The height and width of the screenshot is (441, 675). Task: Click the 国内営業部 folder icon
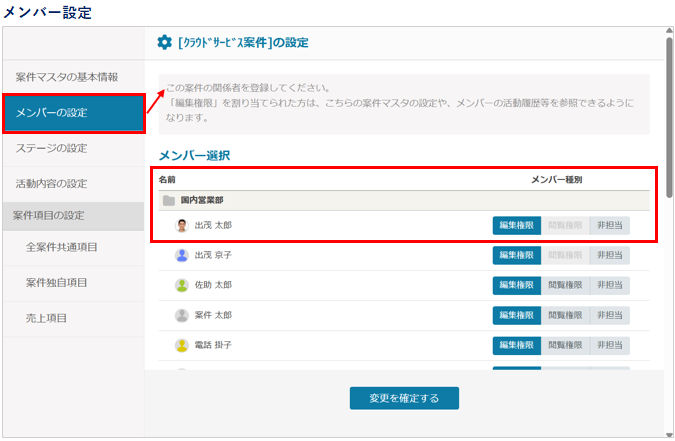[x=169, y=201]
